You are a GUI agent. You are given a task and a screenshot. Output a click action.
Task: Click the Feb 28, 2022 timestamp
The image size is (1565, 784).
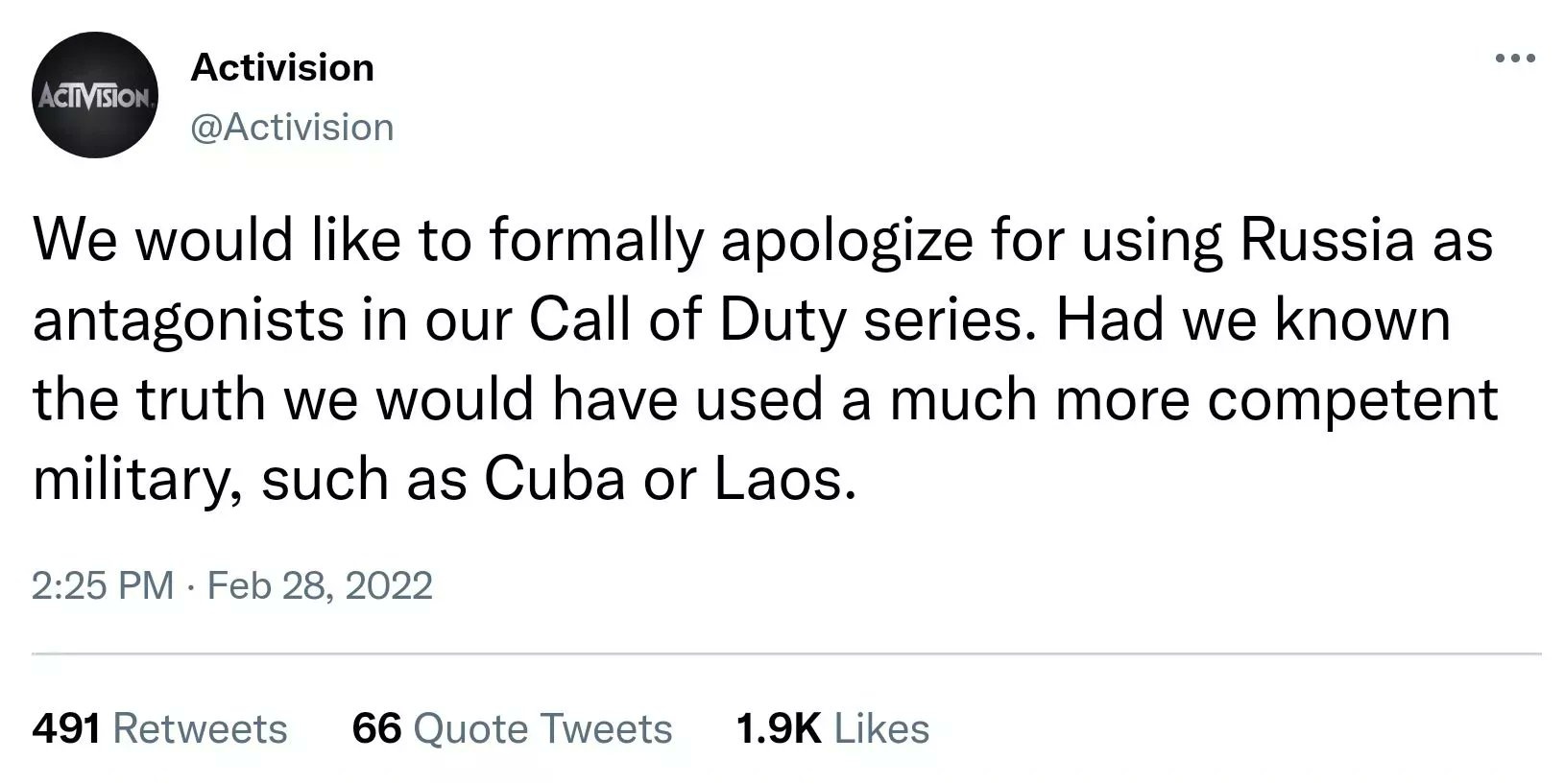pos(320,585)
